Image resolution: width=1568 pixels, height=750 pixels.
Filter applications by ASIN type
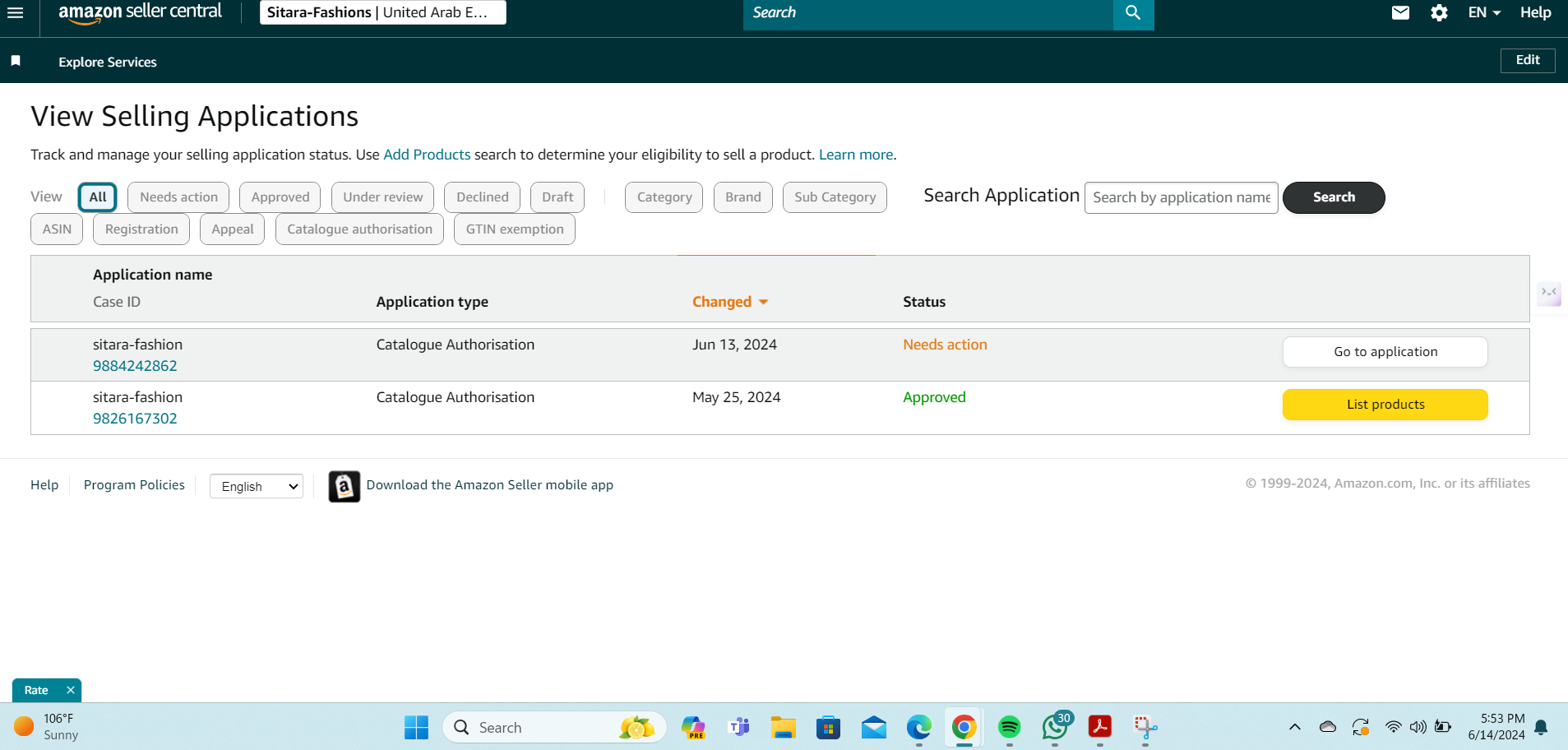tap(57, 229)
